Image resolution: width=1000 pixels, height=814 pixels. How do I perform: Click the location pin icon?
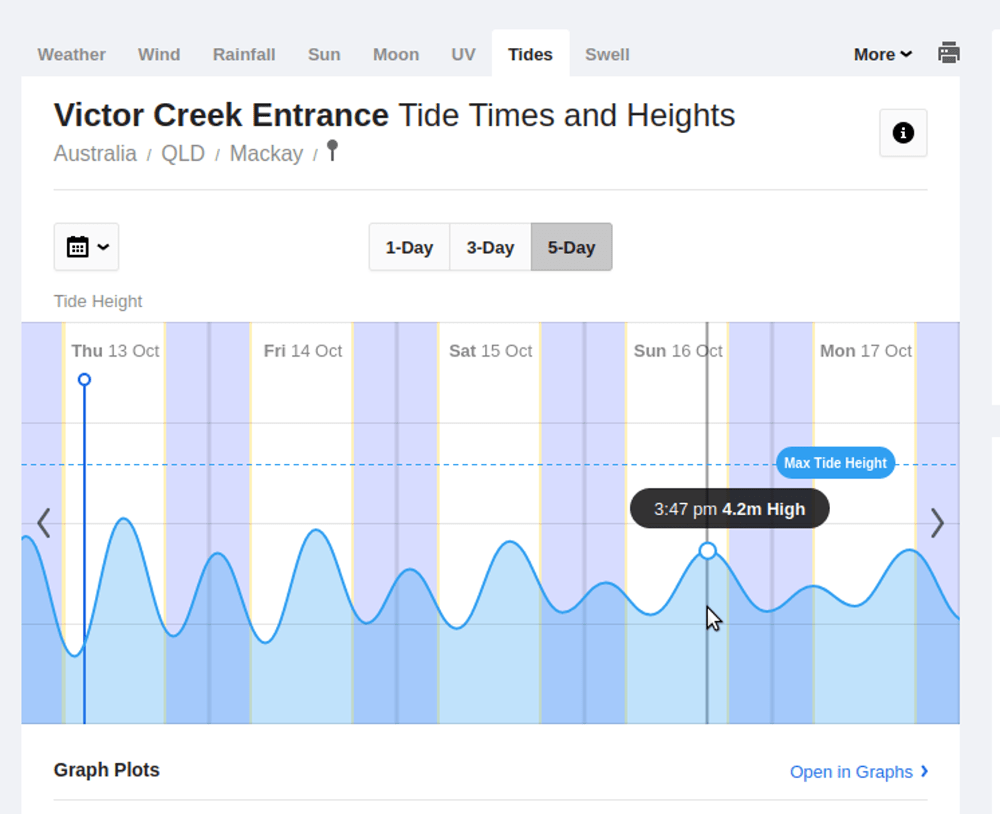333,151
